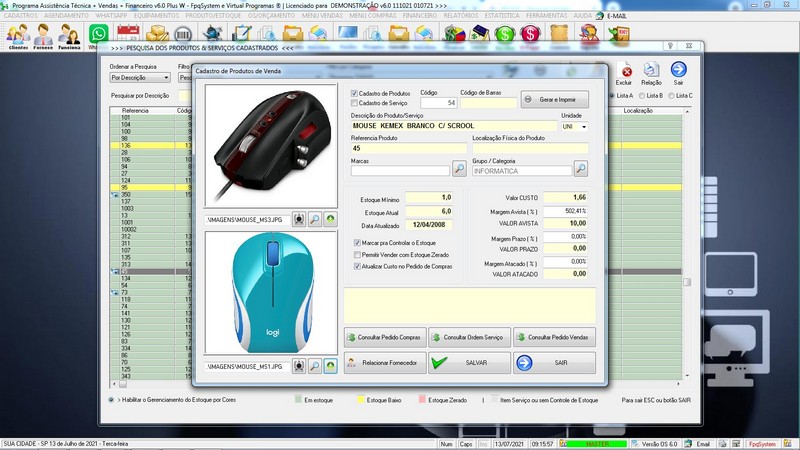Open the red dollar coin icon
The width and height of the screenshot is (800, 450).
coord(530,34)
